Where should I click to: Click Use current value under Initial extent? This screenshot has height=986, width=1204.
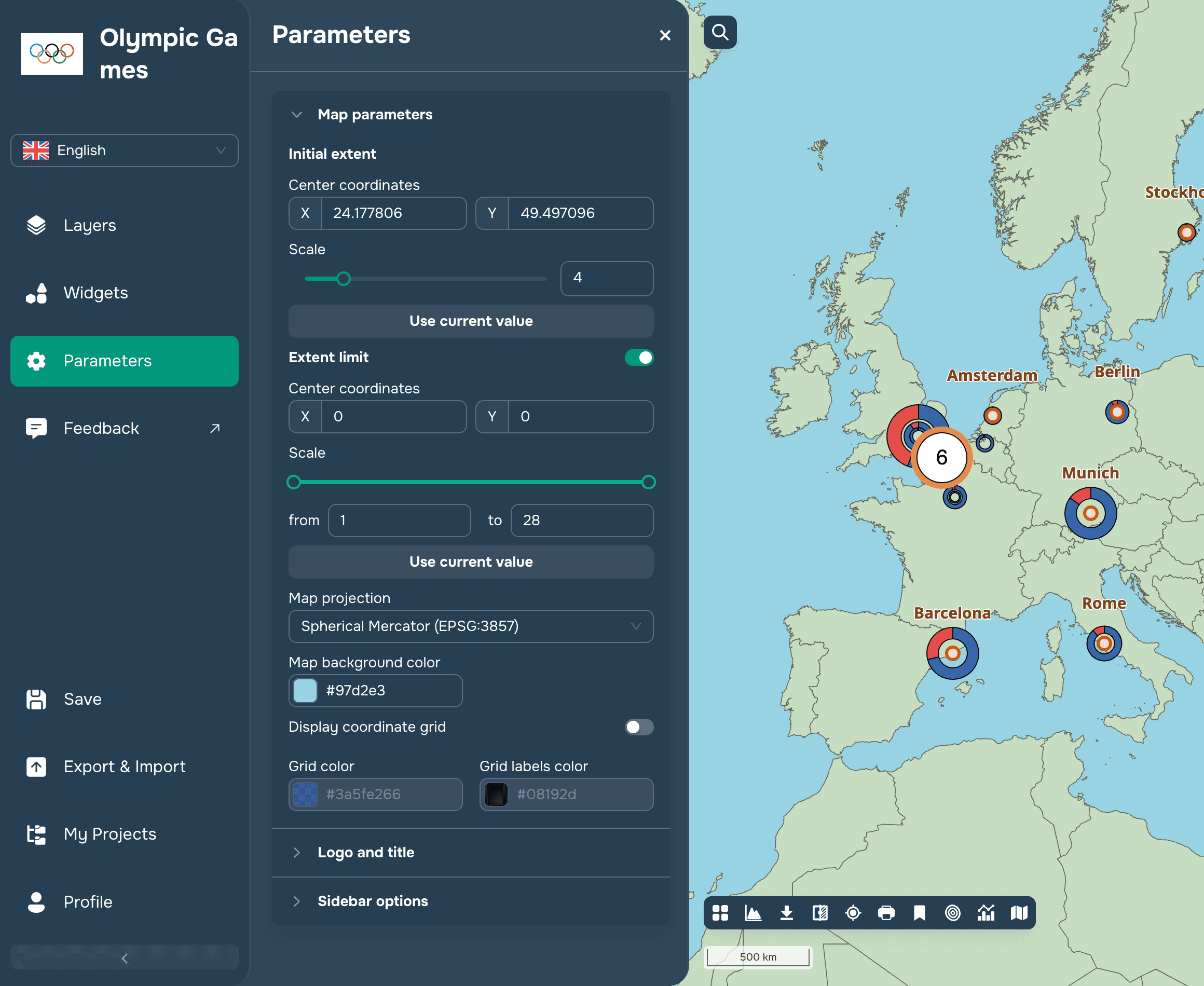click(471, 321)
